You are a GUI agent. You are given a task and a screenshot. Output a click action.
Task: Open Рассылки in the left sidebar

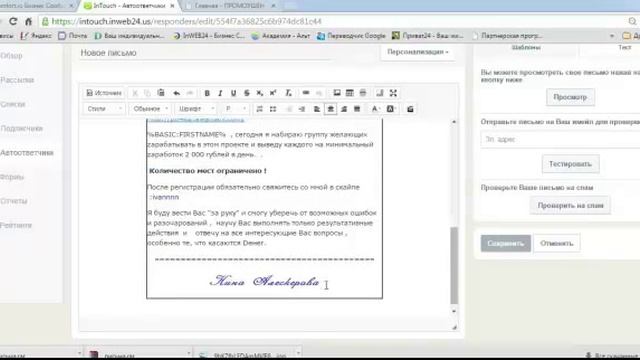pyautogui.click(x=17, y=80)
